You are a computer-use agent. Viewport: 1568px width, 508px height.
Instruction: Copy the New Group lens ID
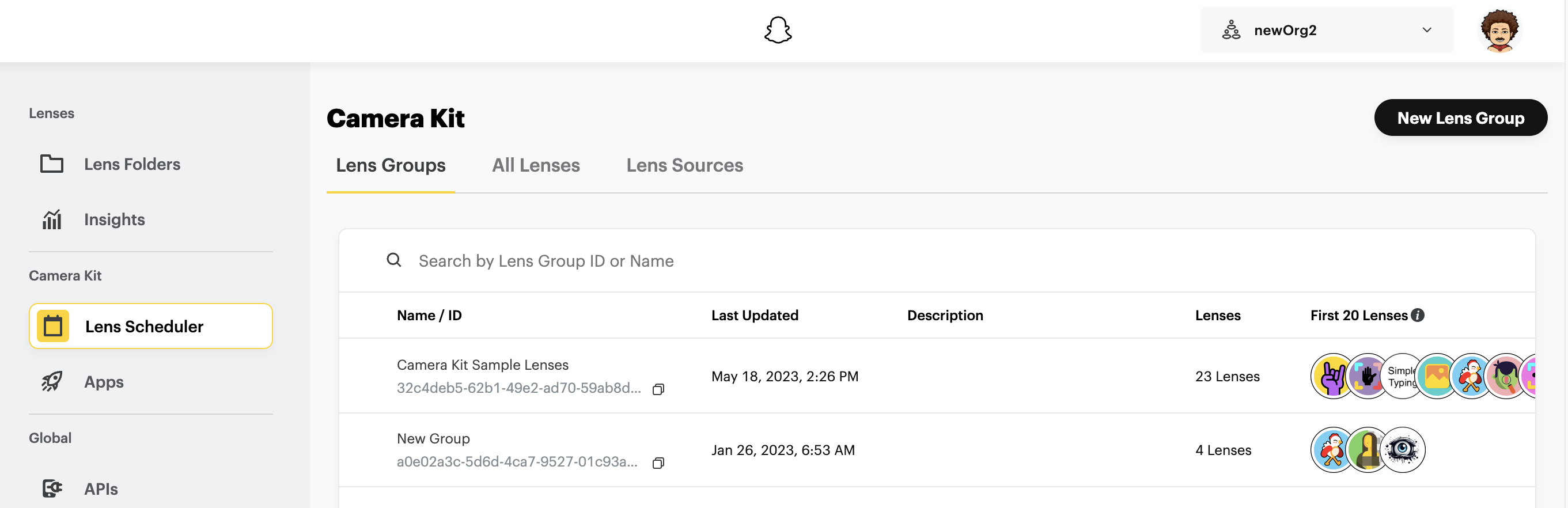(658, 463)
